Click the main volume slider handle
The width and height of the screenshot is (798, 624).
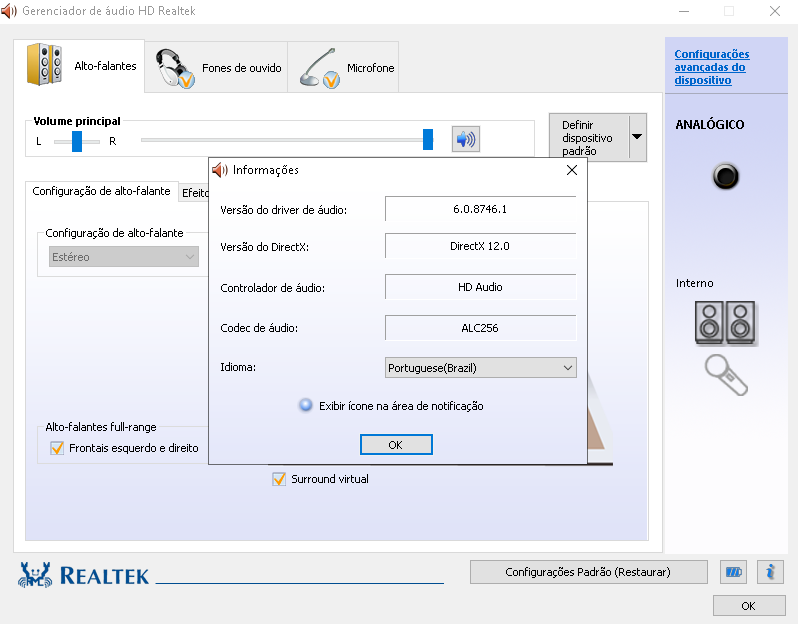(x=428, y=139)
